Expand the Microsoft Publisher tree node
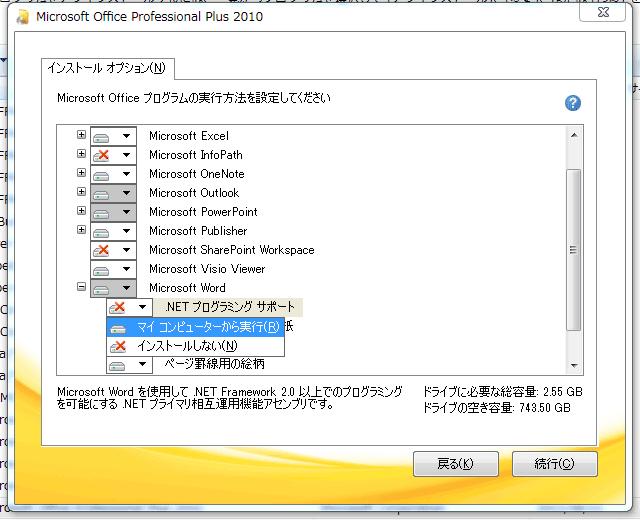Viewport: 640px width, 520px height. point(81,230)
